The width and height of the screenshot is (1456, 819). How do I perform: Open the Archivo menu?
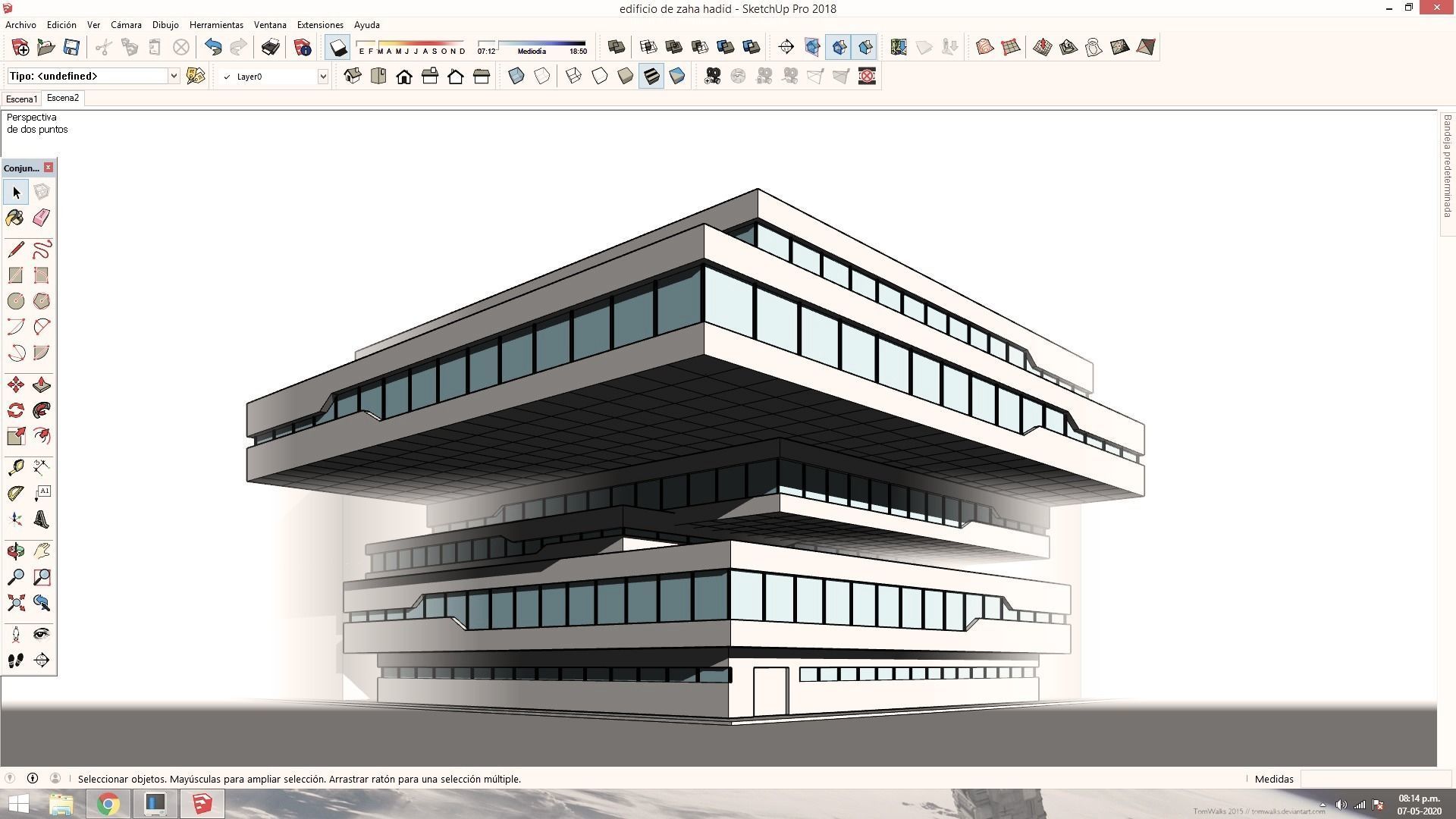[x=20, y=25]
